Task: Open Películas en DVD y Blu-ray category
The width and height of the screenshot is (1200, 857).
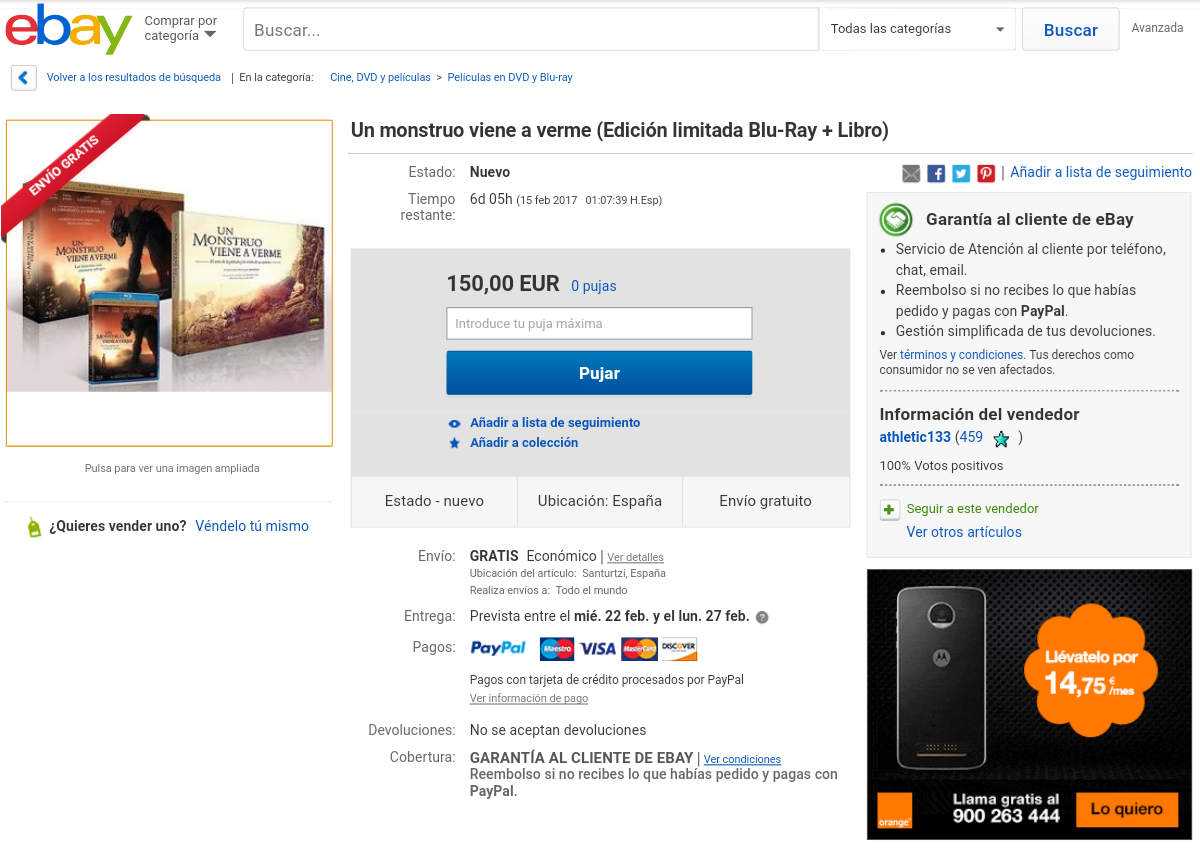Action: tap(510, 77)
